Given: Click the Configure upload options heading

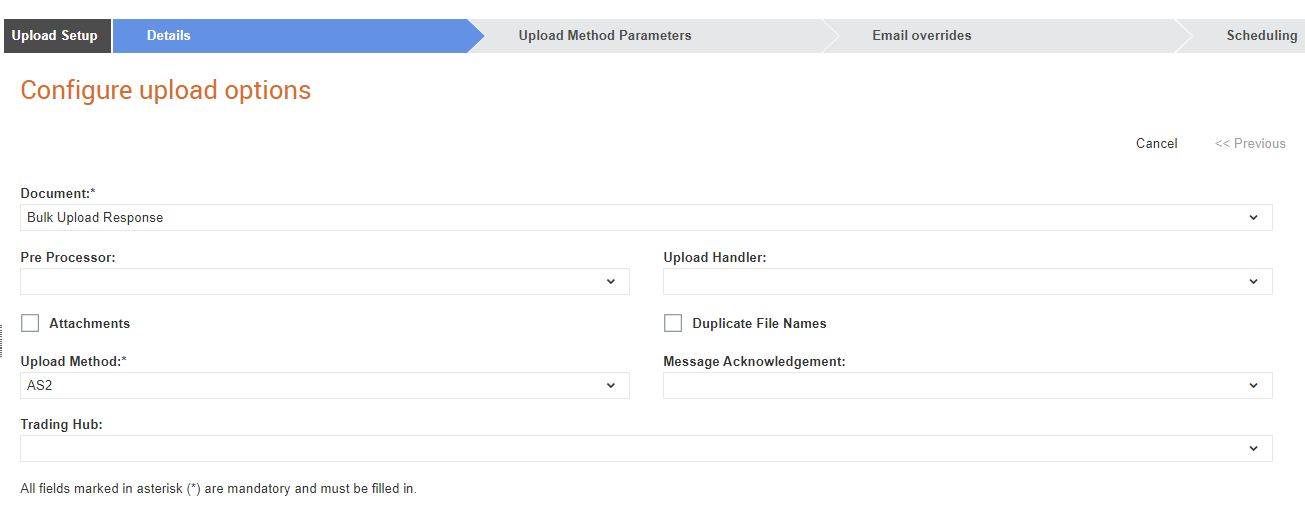Looking at the screenshot, I should (166, 90).
